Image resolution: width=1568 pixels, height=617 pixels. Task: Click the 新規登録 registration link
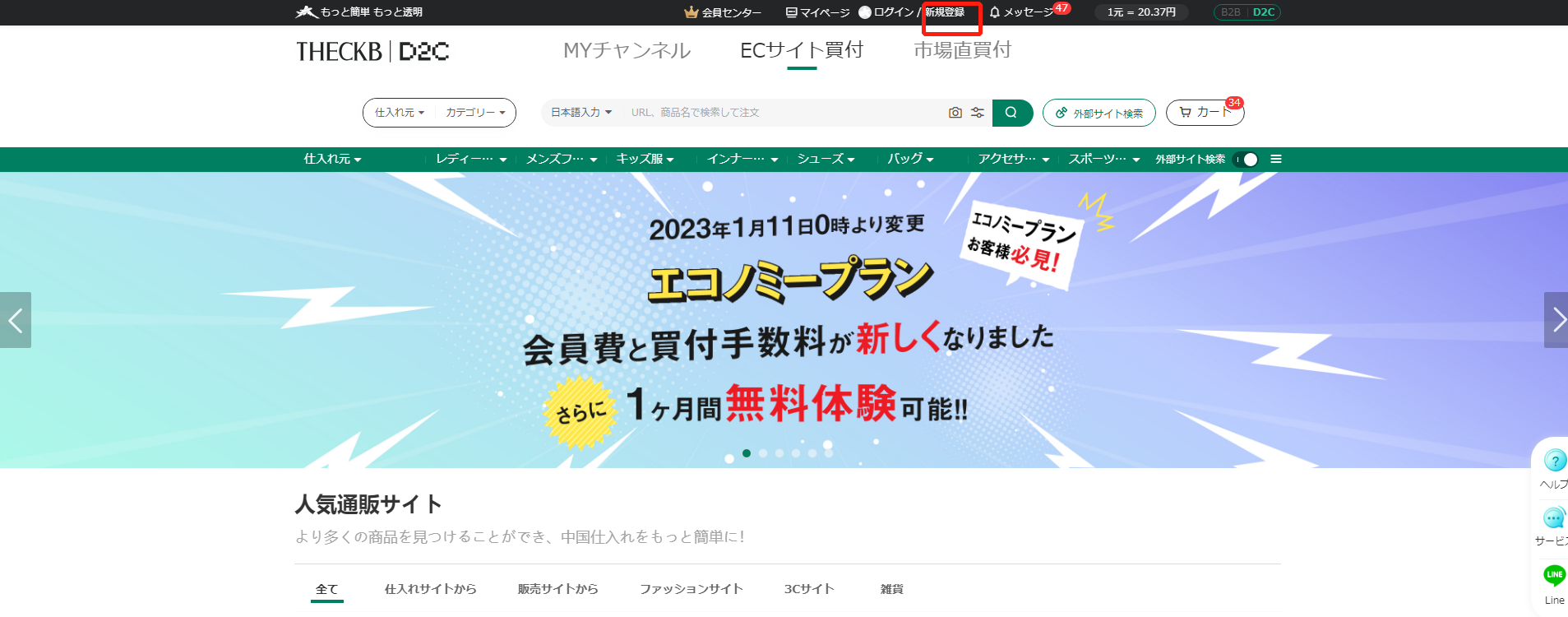945,12
